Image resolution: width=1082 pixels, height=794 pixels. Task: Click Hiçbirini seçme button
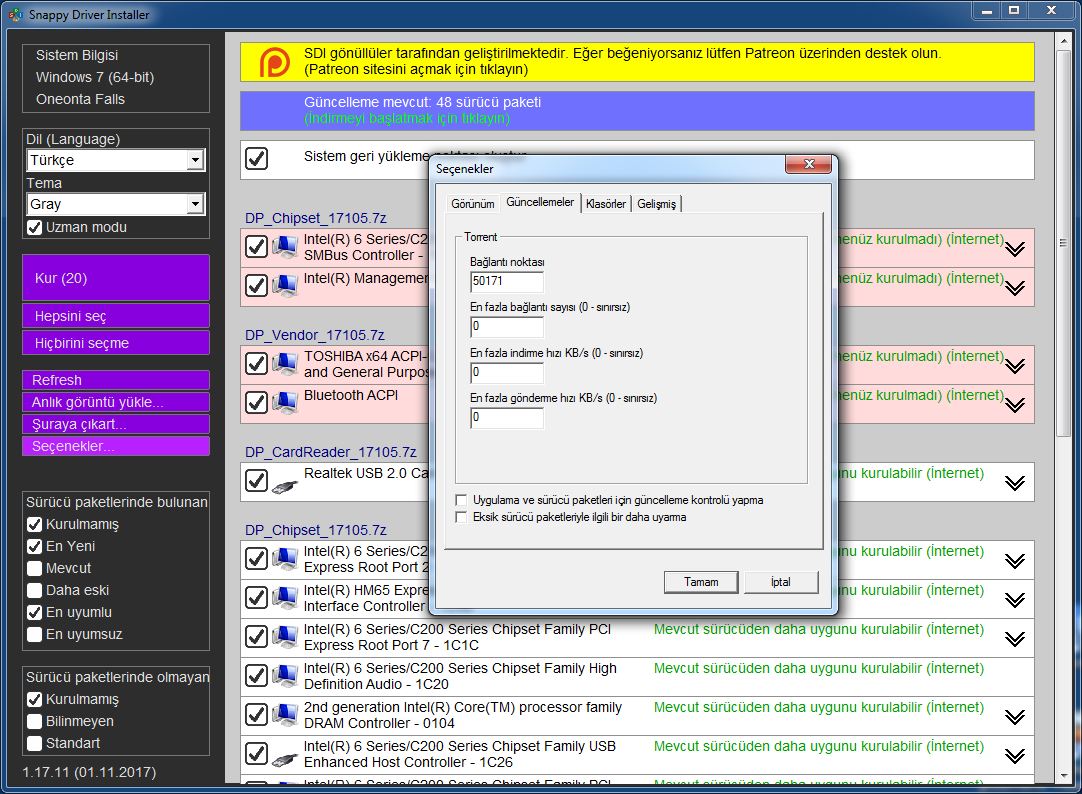[x=116, y=343]
